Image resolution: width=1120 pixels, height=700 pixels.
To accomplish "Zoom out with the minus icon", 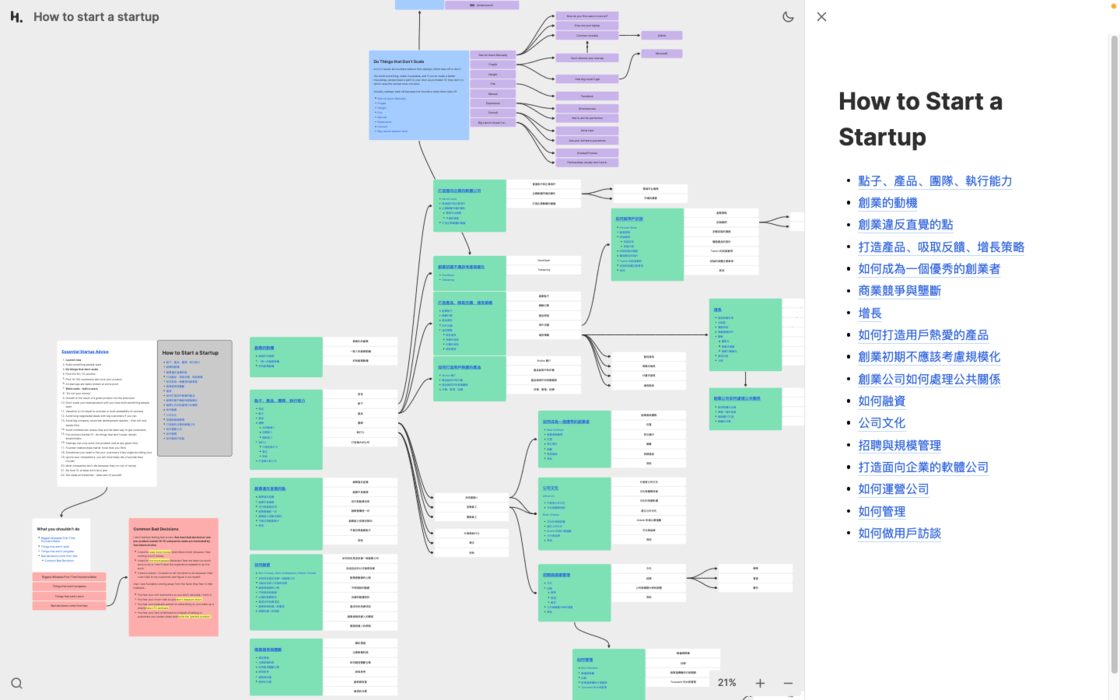I will tap(788, 683).
